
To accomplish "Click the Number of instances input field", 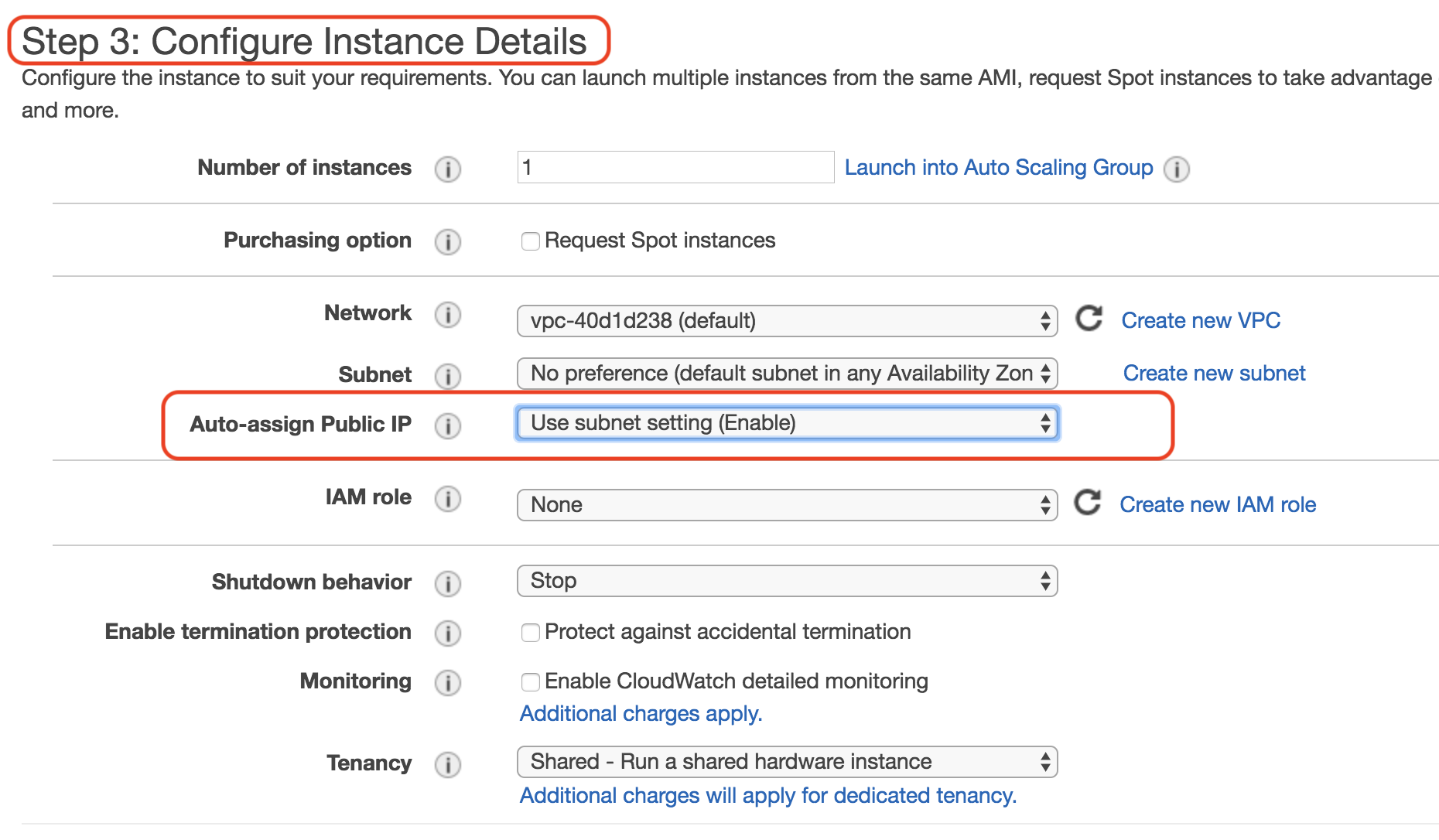I will 675,167.
